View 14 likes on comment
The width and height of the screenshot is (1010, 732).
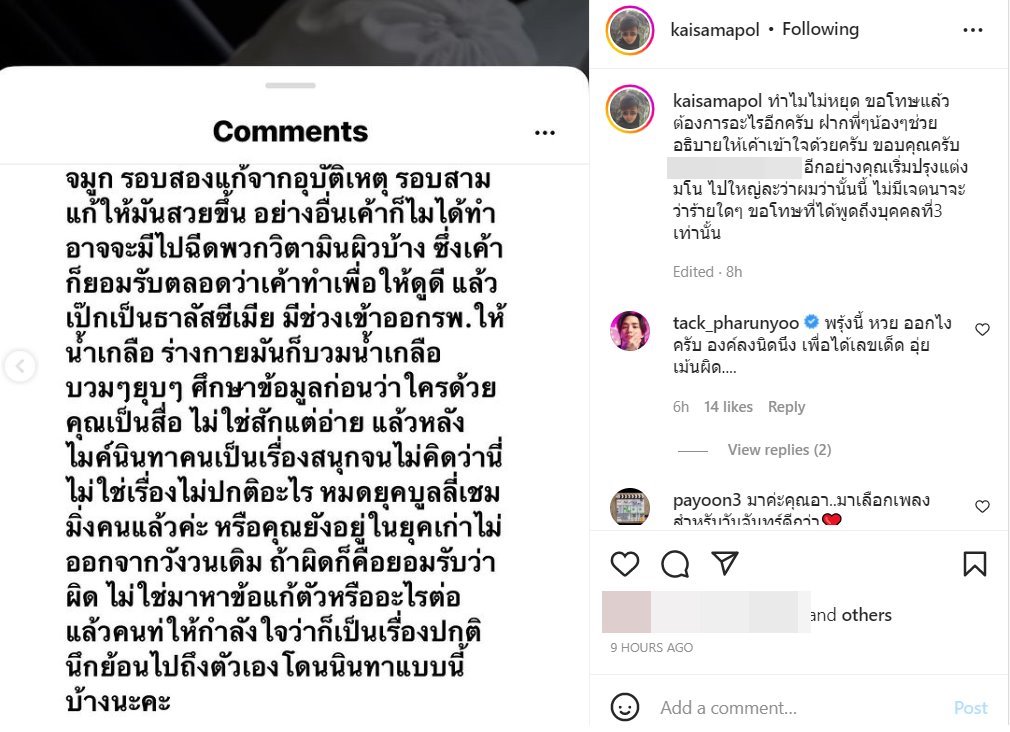[x=729, y=407]
